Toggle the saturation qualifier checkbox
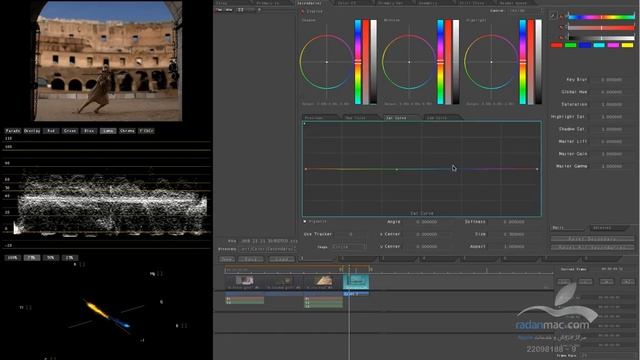Image resolution: width=640 pixels, height=360 pixels. [x=562, y=27]
